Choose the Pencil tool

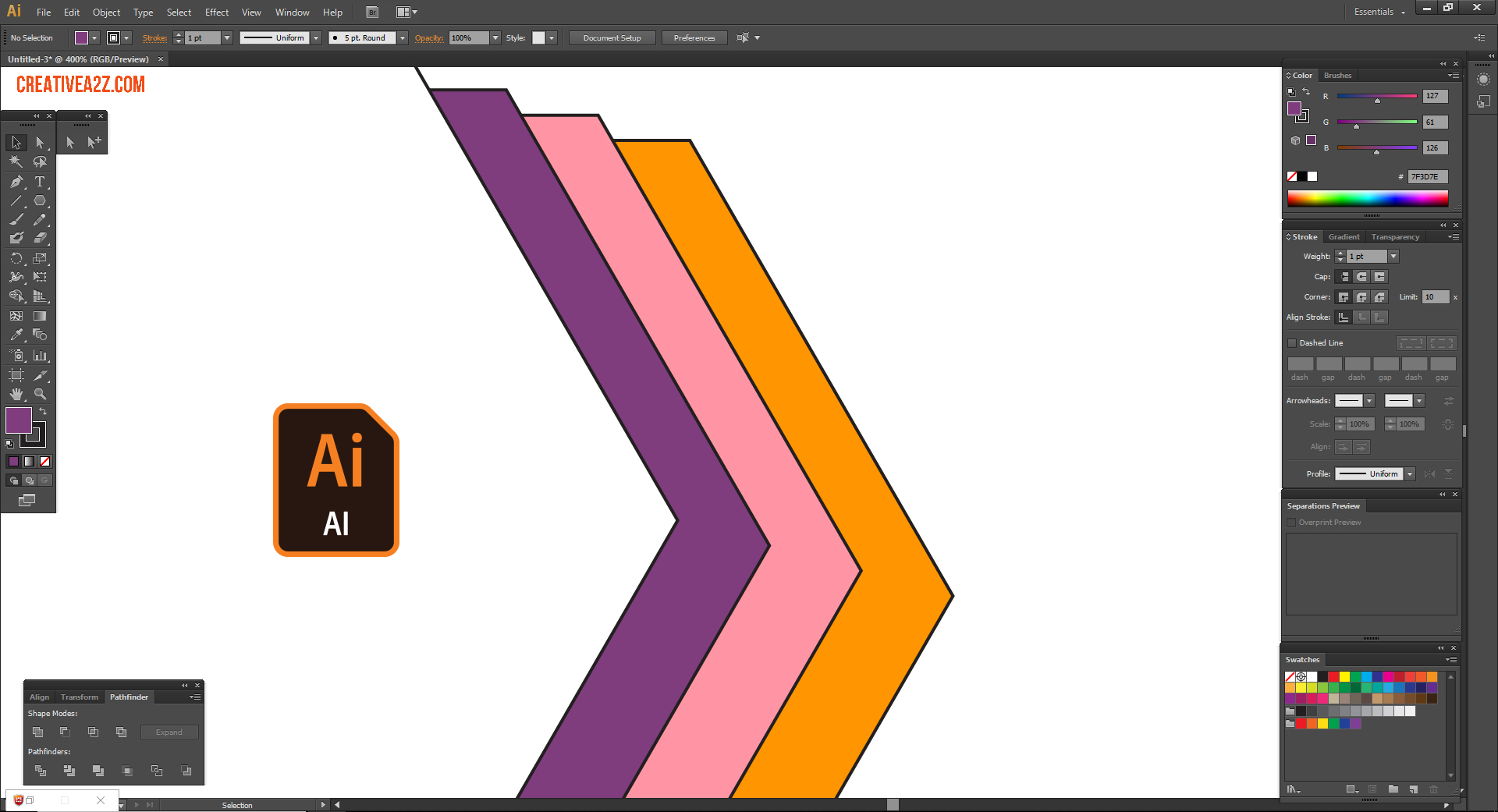(x=40, y=219)
